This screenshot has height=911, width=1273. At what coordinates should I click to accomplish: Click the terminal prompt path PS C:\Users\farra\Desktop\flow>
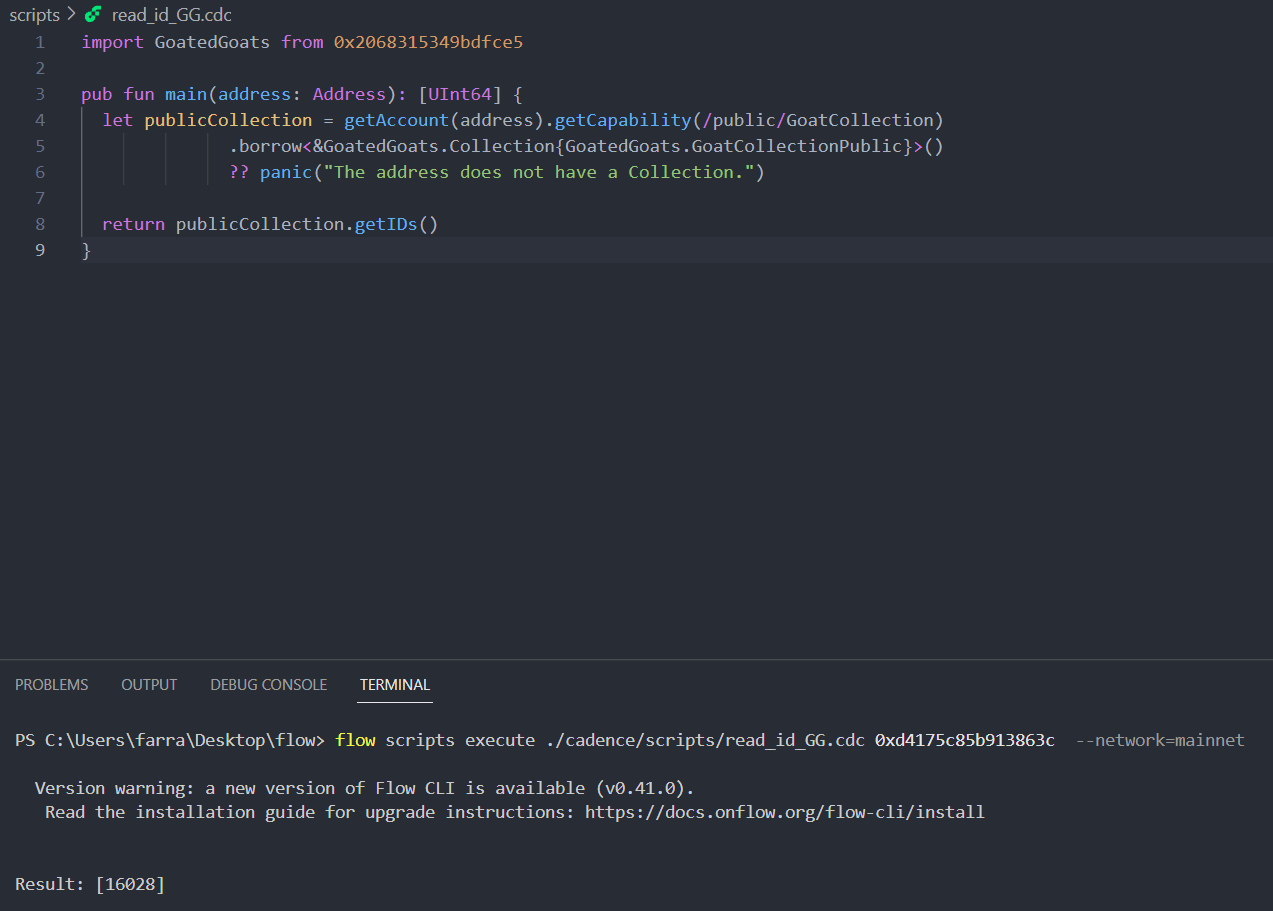click(170, 740)
